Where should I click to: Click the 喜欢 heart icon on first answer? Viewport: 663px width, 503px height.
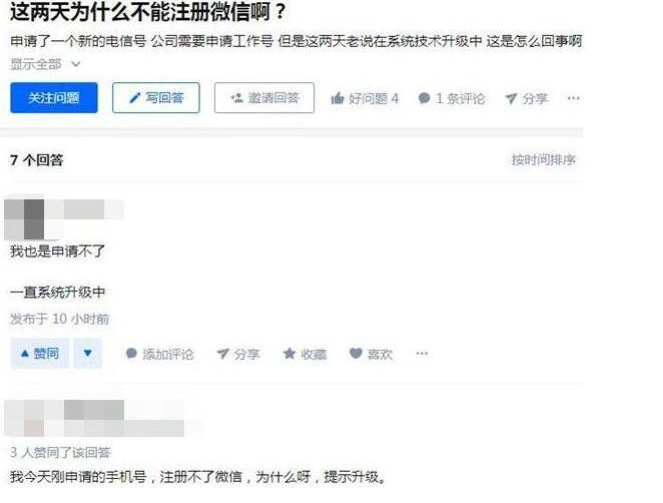(356, 353)
